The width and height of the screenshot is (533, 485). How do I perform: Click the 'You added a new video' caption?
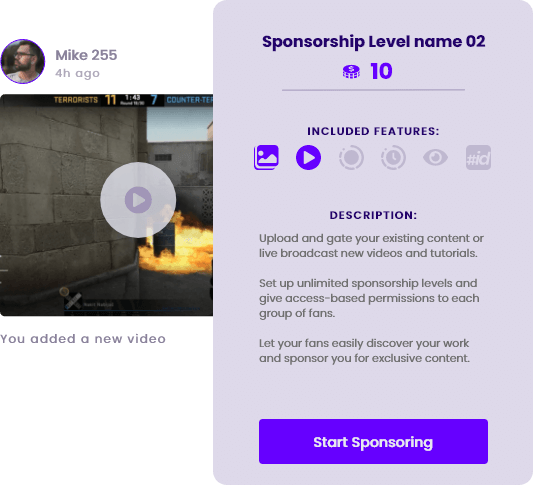(83, 339)
